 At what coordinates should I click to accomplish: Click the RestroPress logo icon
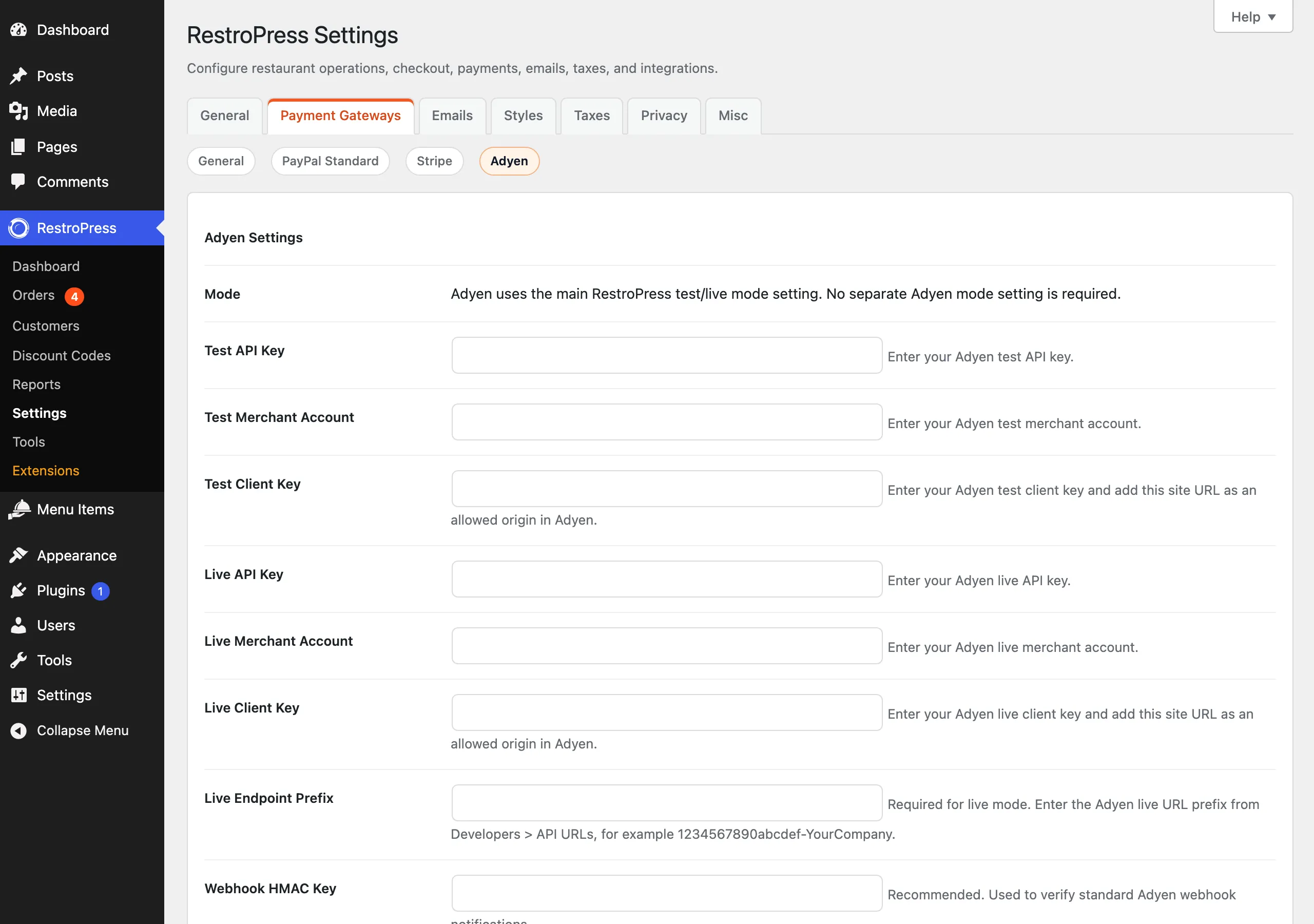pyautogui.click(x=18, y=228)
